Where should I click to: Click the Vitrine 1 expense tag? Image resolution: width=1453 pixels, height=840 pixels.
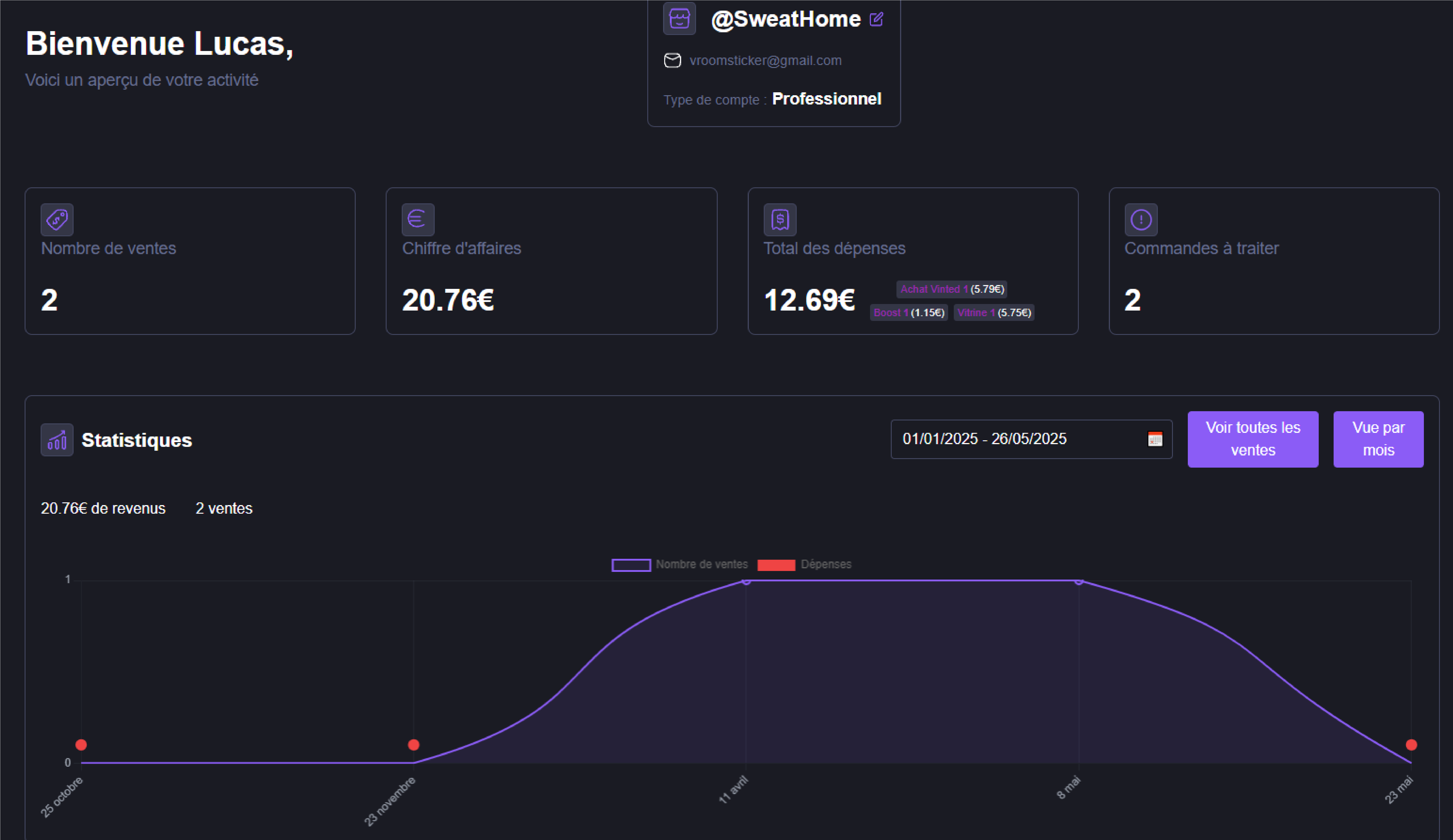point(993,313)
